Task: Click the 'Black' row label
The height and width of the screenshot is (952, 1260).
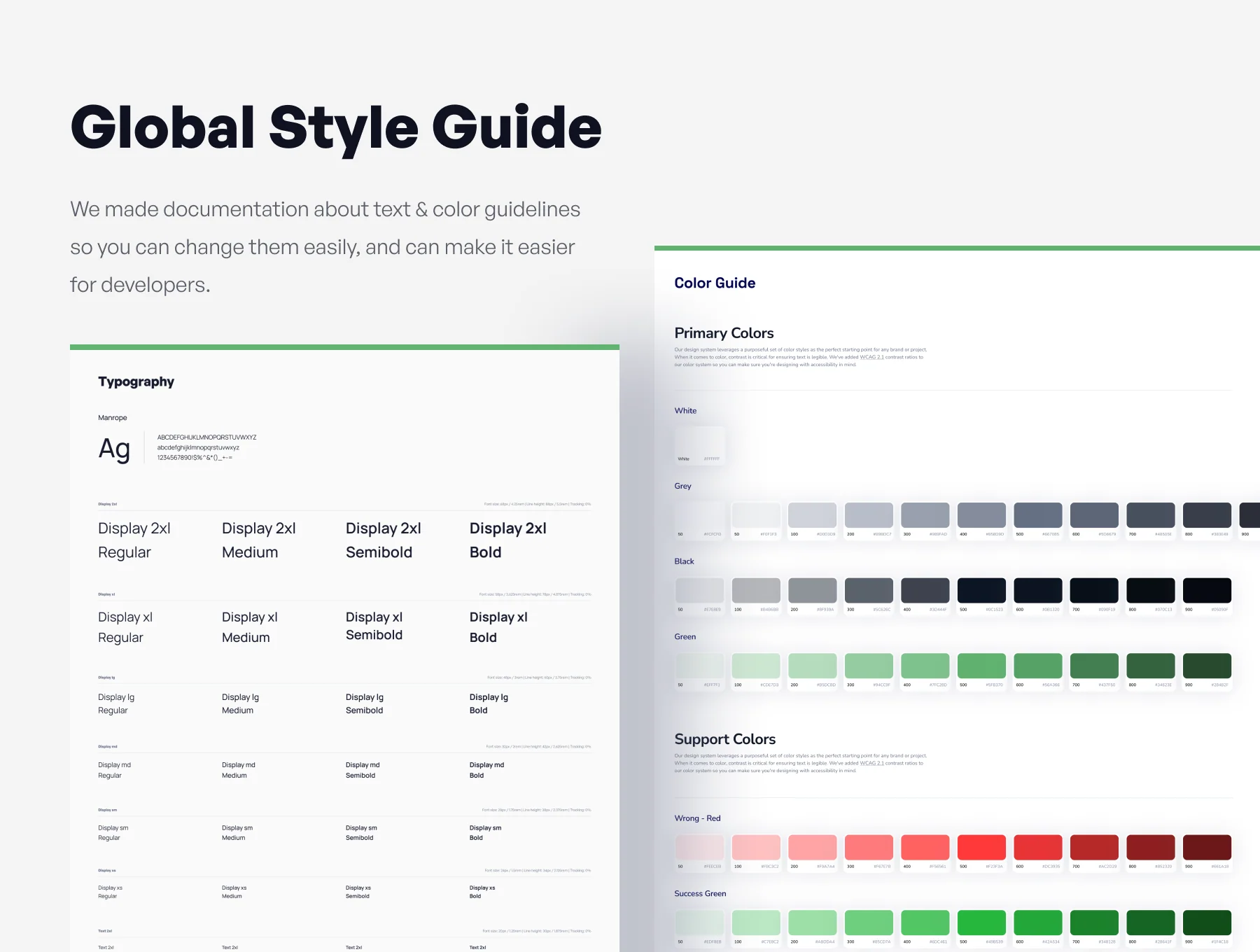Action: [684, 561]
